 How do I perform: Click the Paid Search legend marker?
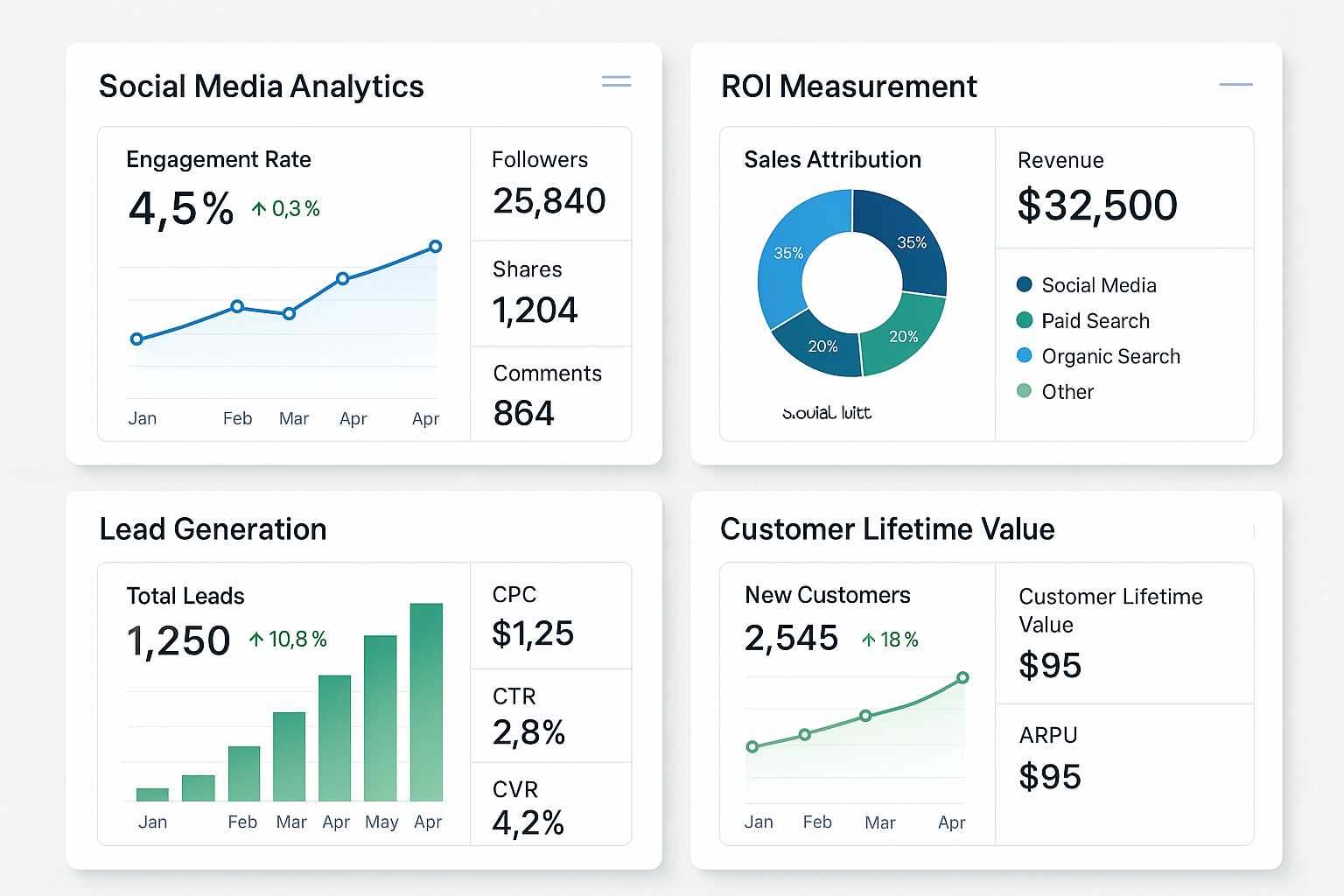click(1024, 320)
